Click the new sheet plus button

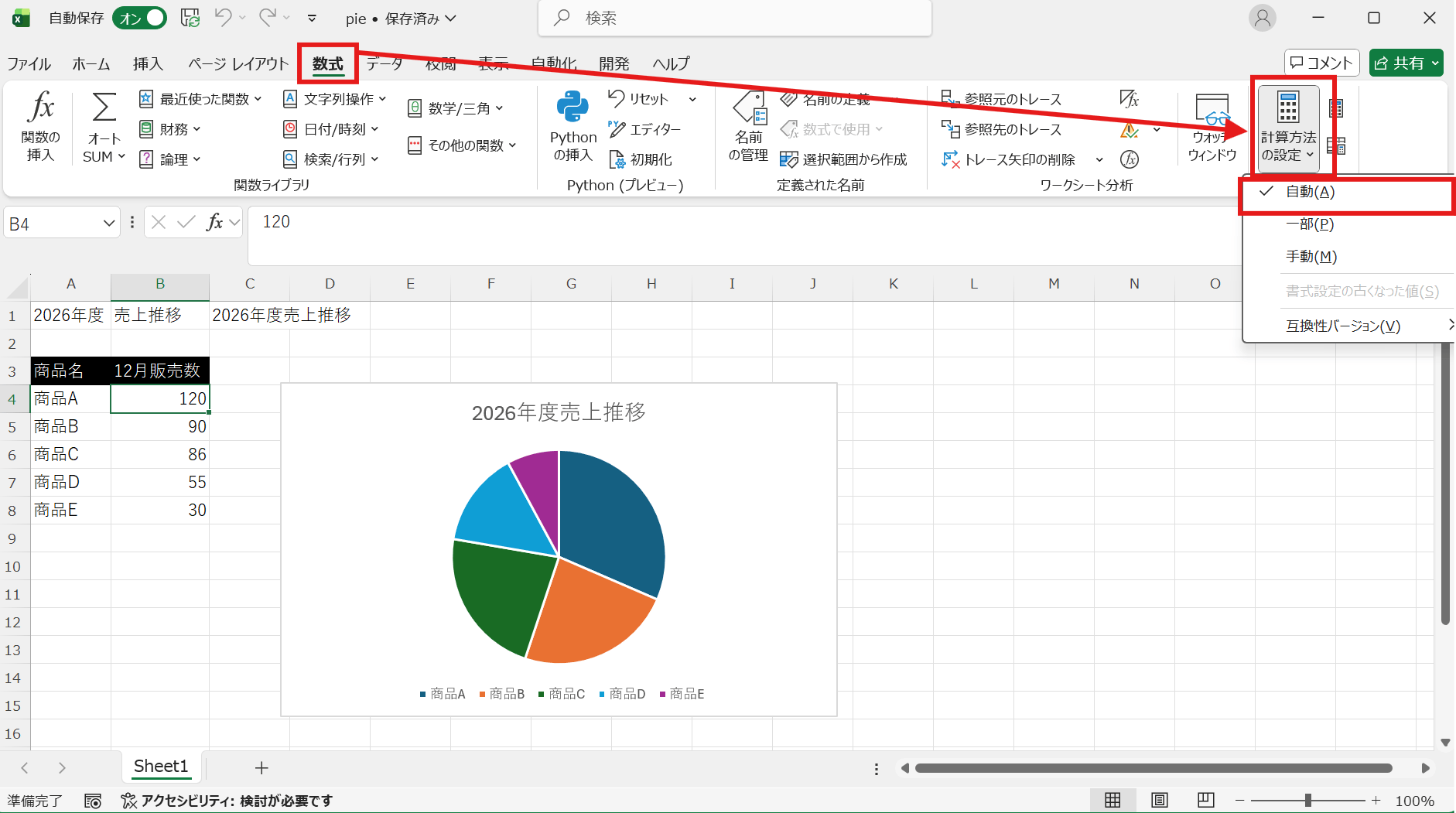[x=261, y=767]
